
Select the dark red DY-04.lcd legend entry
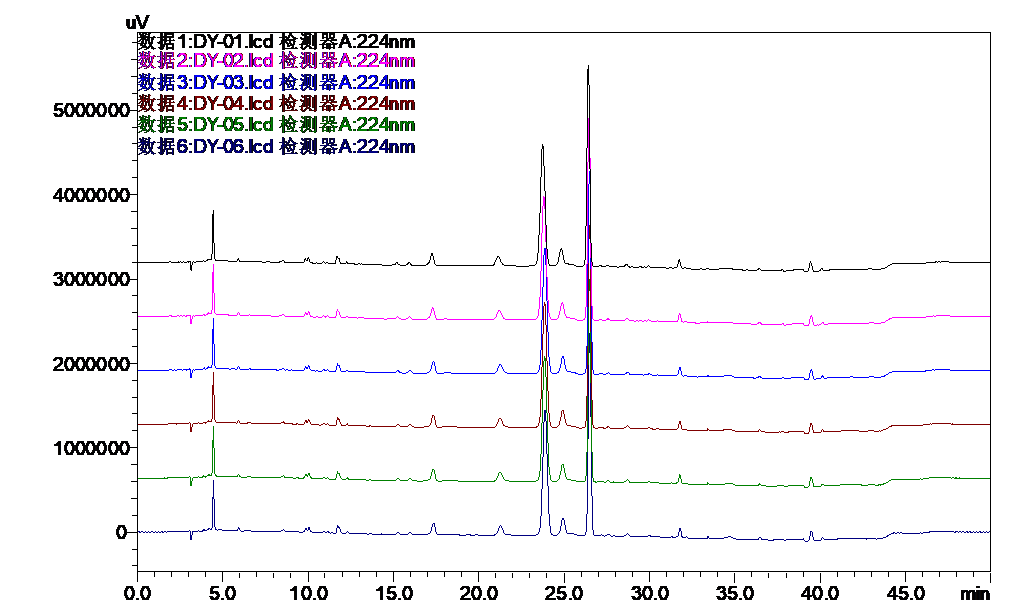click(276, 103)
